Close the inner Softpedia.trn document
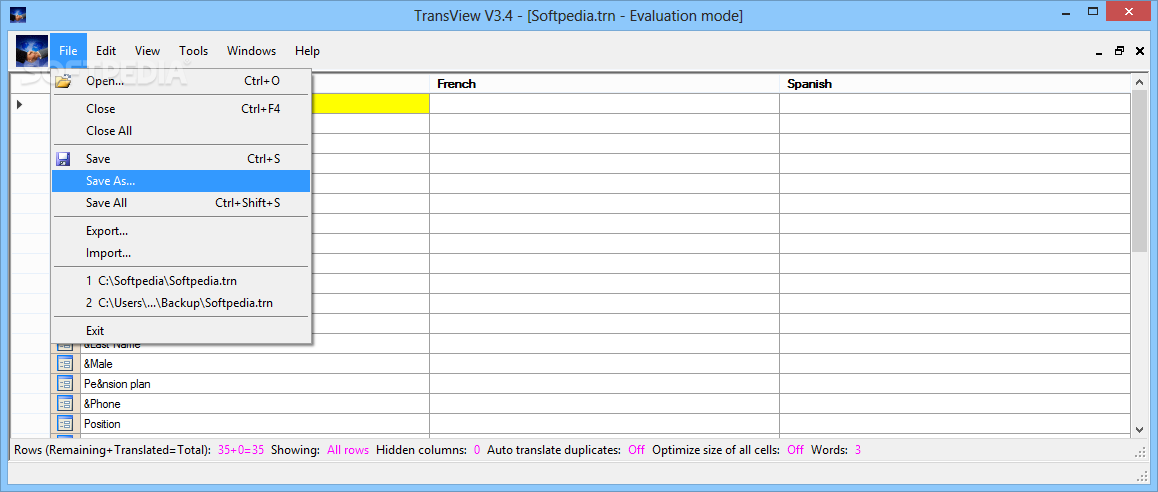The width and height of the screenshot is (1158, 492). point(1140,51)
